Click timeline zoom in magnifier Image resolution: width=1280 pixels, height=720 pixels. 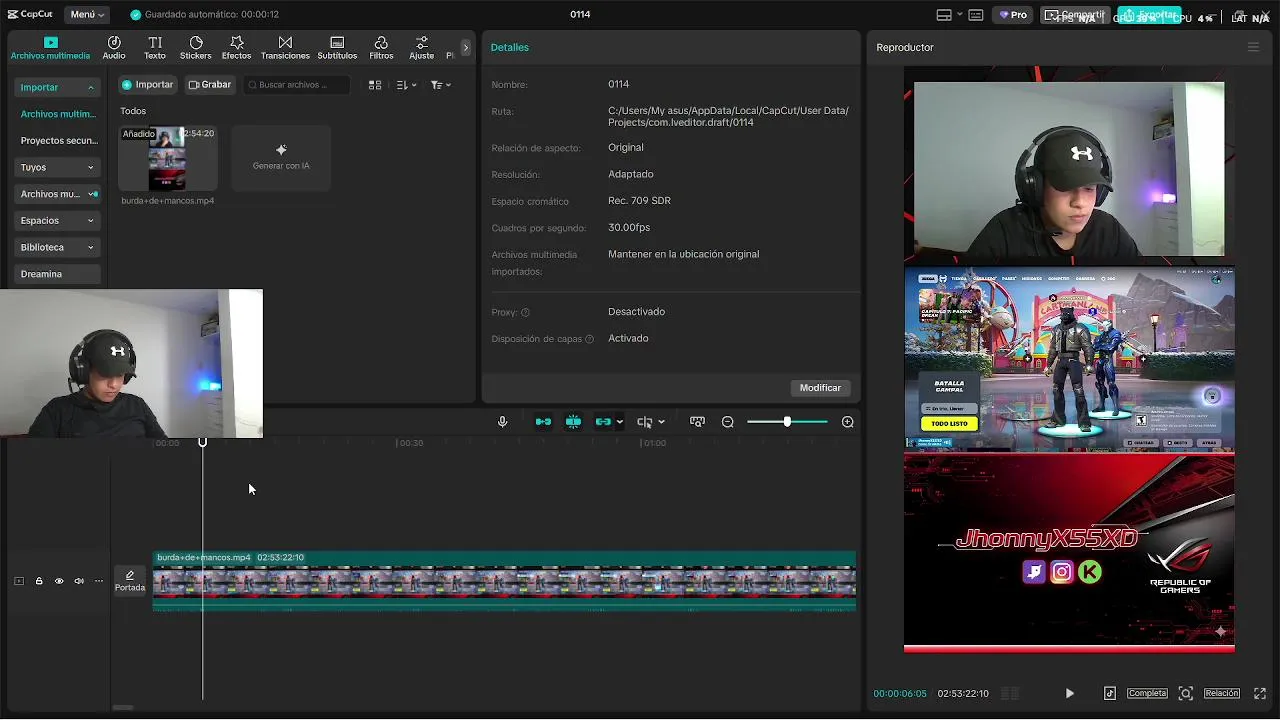(848, 422)
